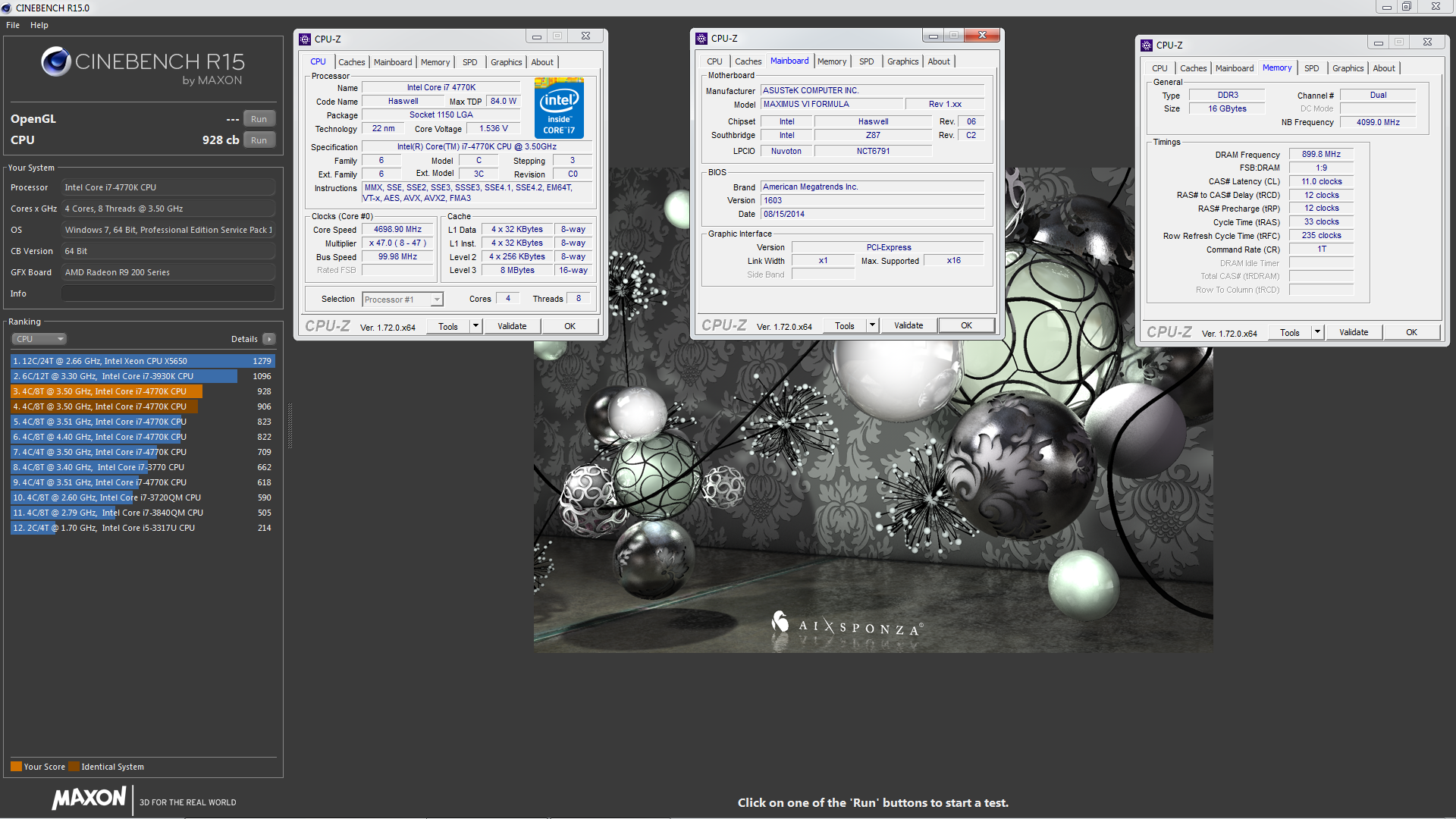Click Tools button in first CPU-Z window

coord(448,327)
